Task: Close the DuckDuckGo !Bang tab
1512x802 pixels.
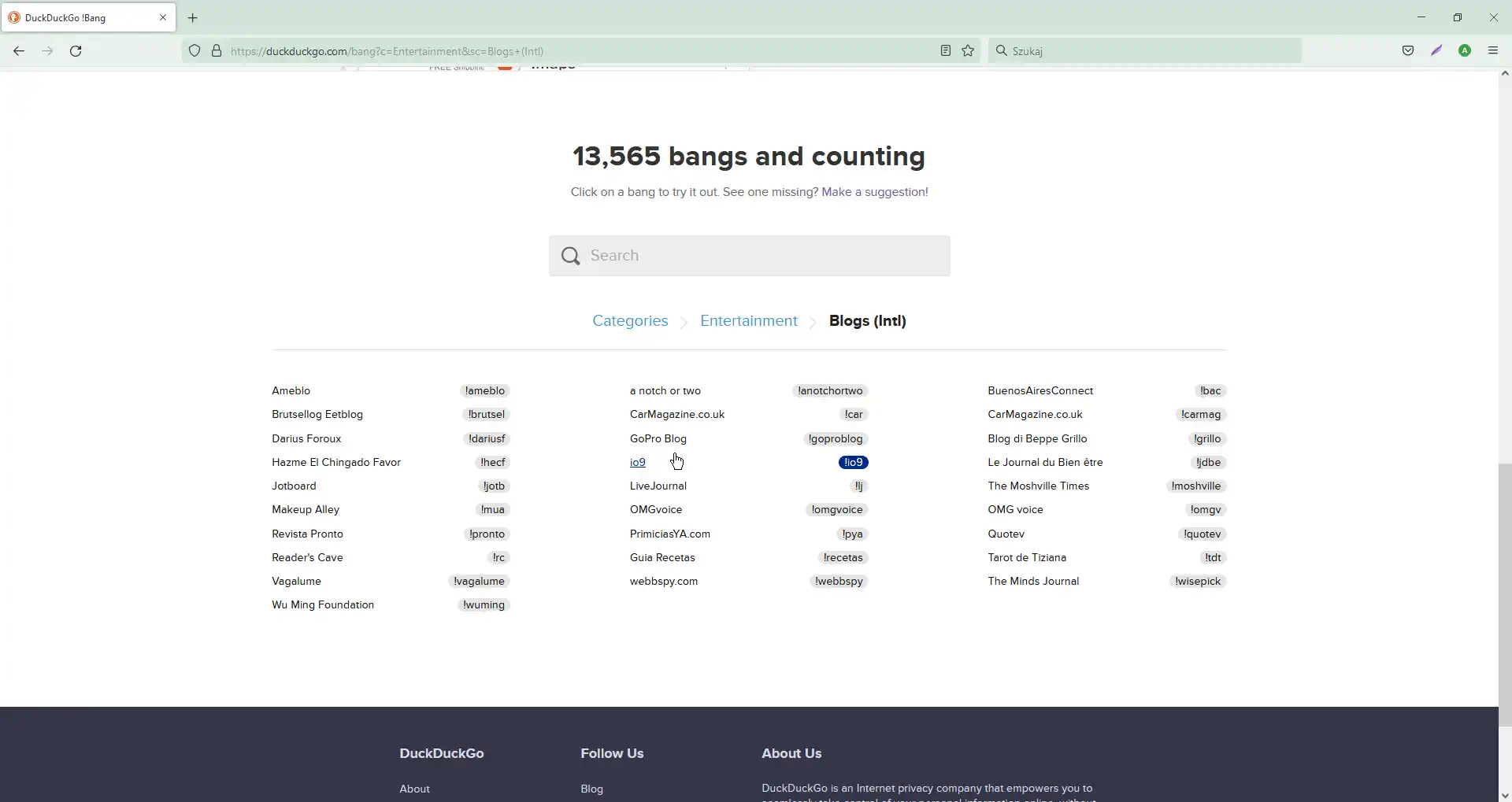Action: (x=163, y=17)
